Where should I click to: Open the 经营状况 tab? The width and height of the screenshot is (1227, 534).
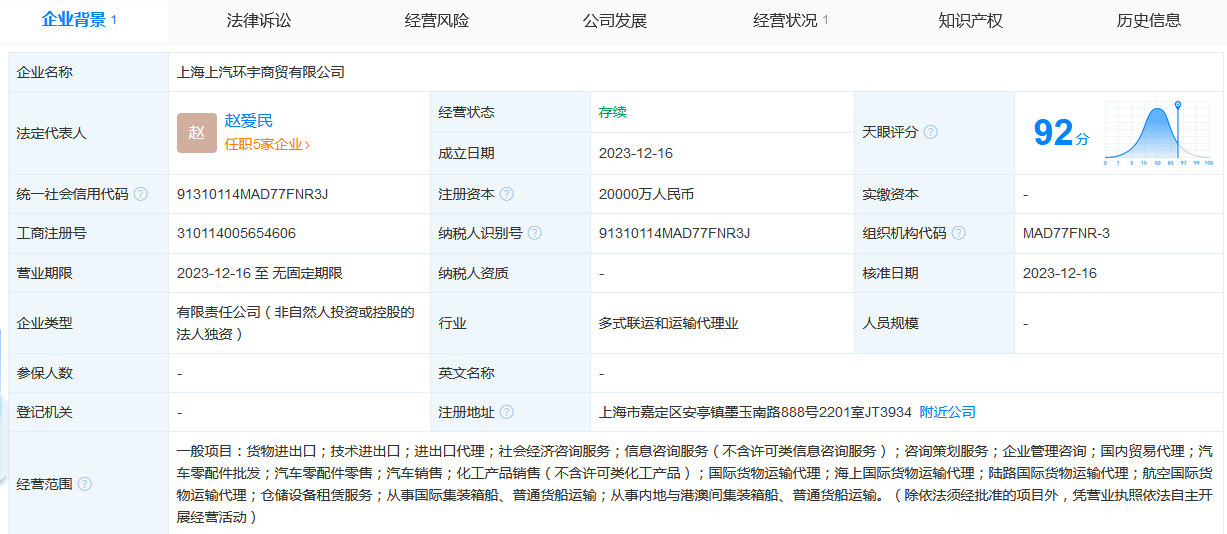(790, 20)
